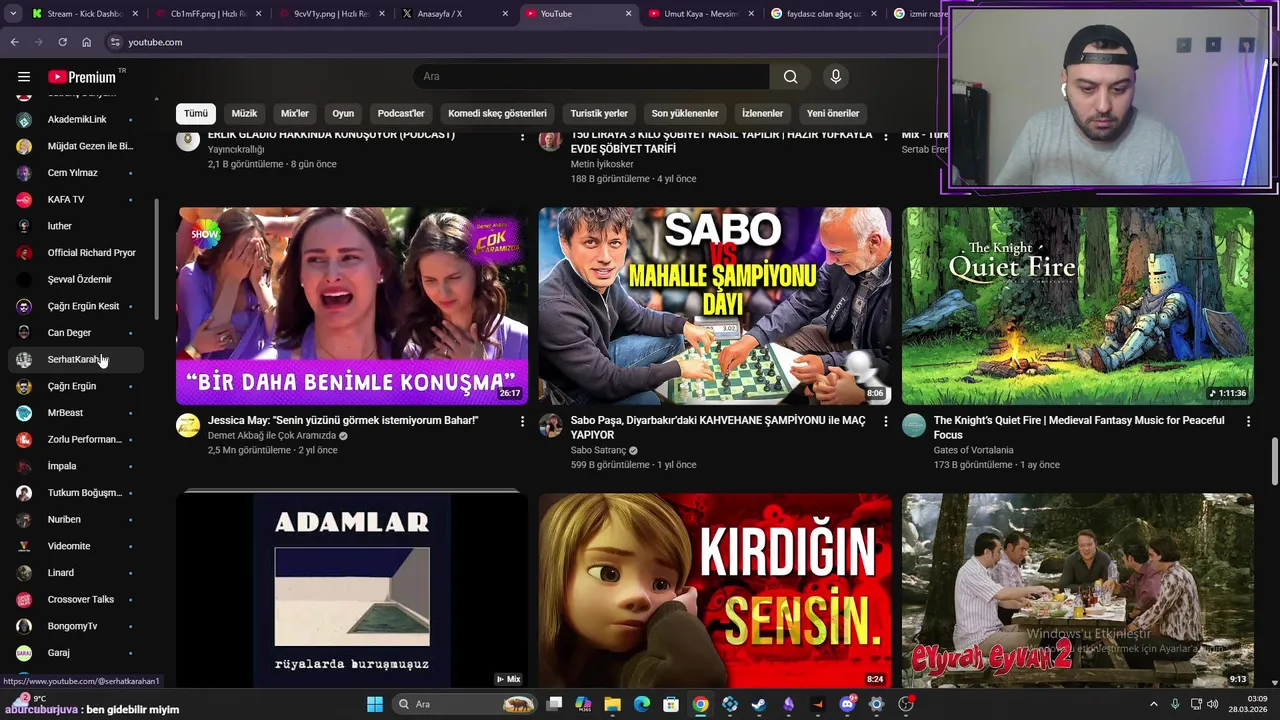The image size is (1280, 720).
Task: Open the BongomyTv subscription channel
Action: tap(76, 626)
